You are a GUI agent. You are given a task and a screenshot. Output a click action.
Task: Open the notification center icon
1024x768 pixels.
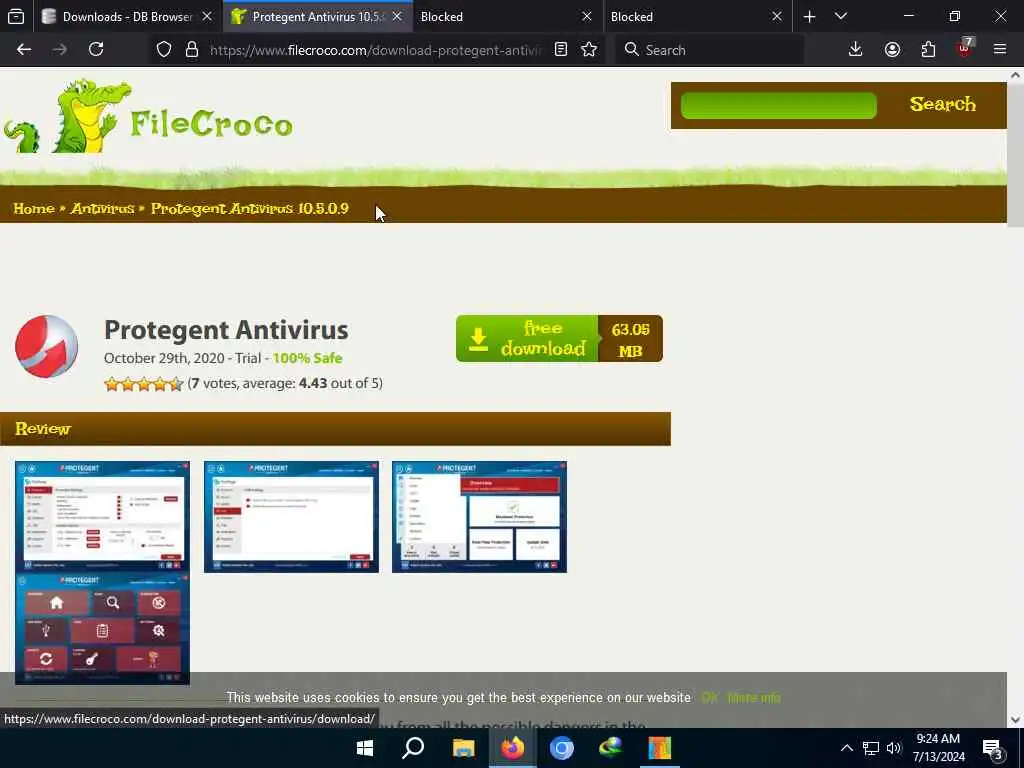point(993,748)
